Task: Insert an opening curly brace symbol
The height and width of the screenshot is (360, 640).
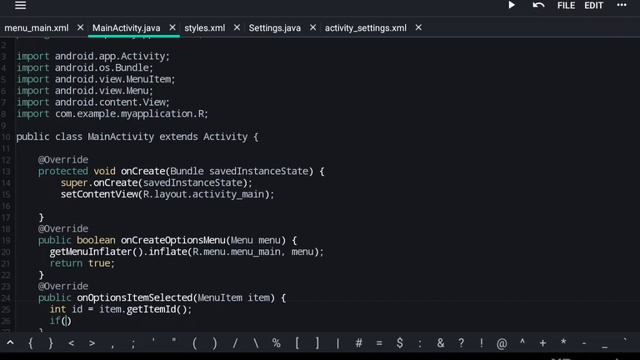Action: pyautogui.click(x=30, y=343)
